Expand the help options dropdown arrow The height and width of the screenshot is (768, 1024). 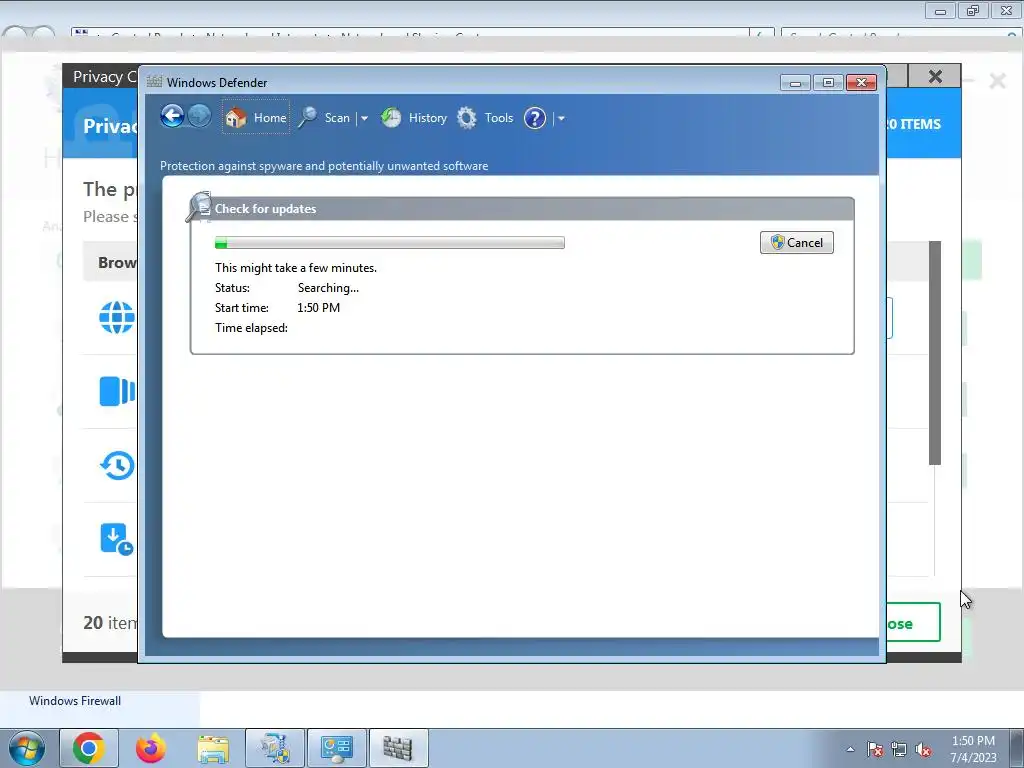click(561, 118)
